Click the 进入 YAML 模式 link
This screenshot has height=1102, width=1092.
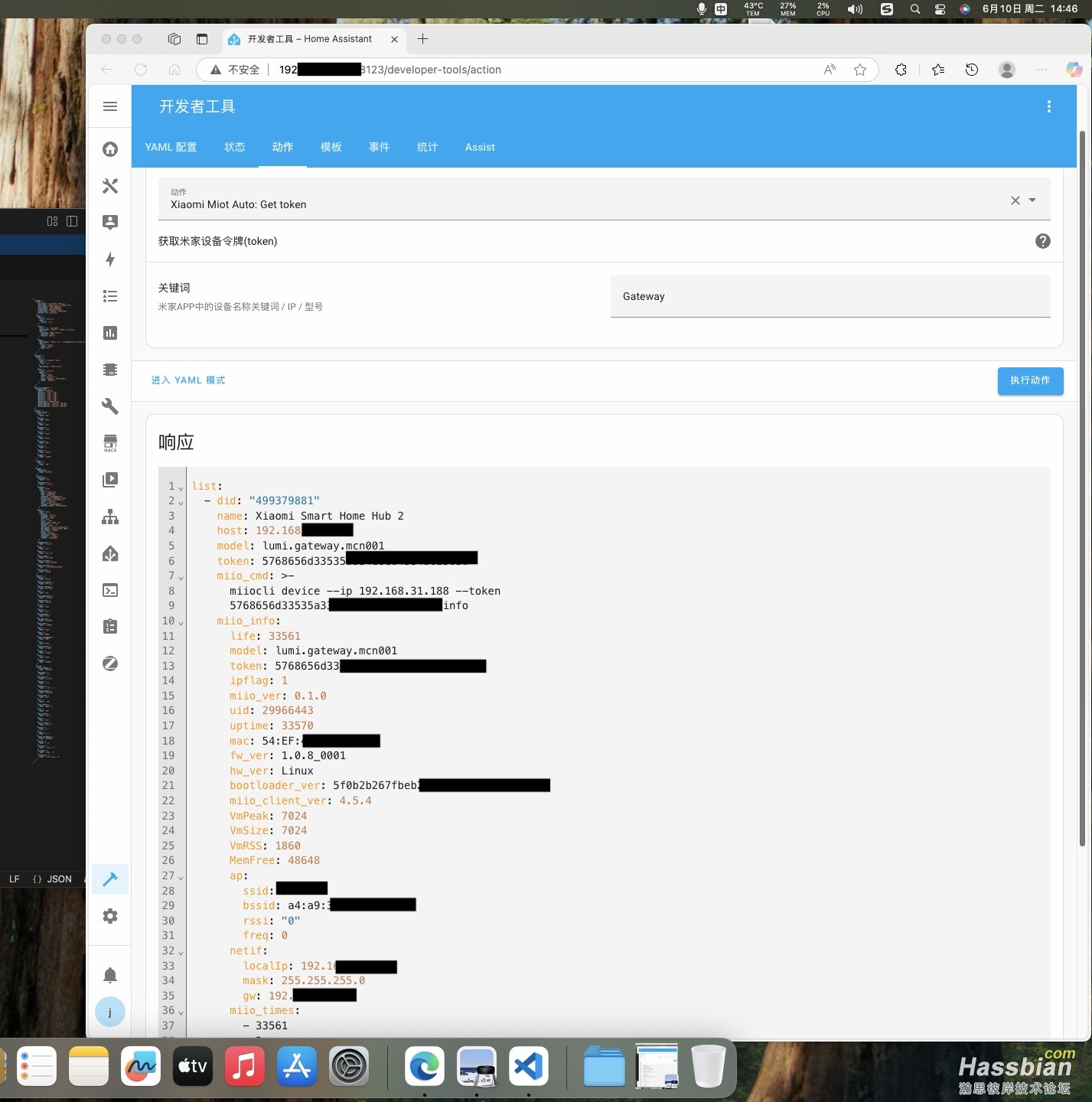[x=188, y=380]
